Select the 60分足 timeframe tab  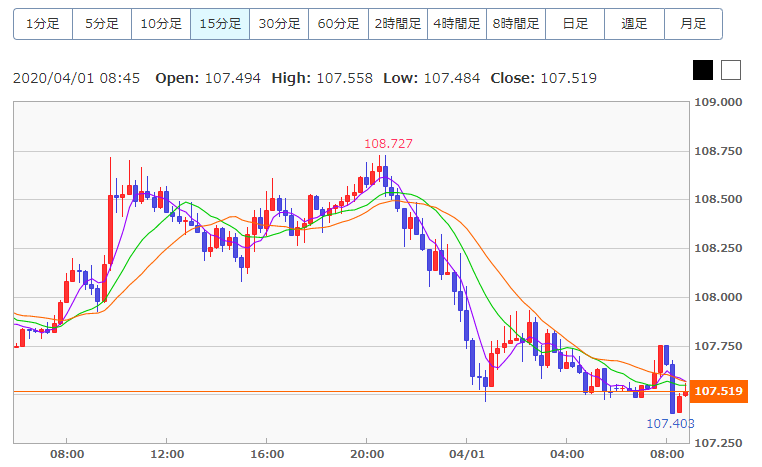tap(338, 23)
